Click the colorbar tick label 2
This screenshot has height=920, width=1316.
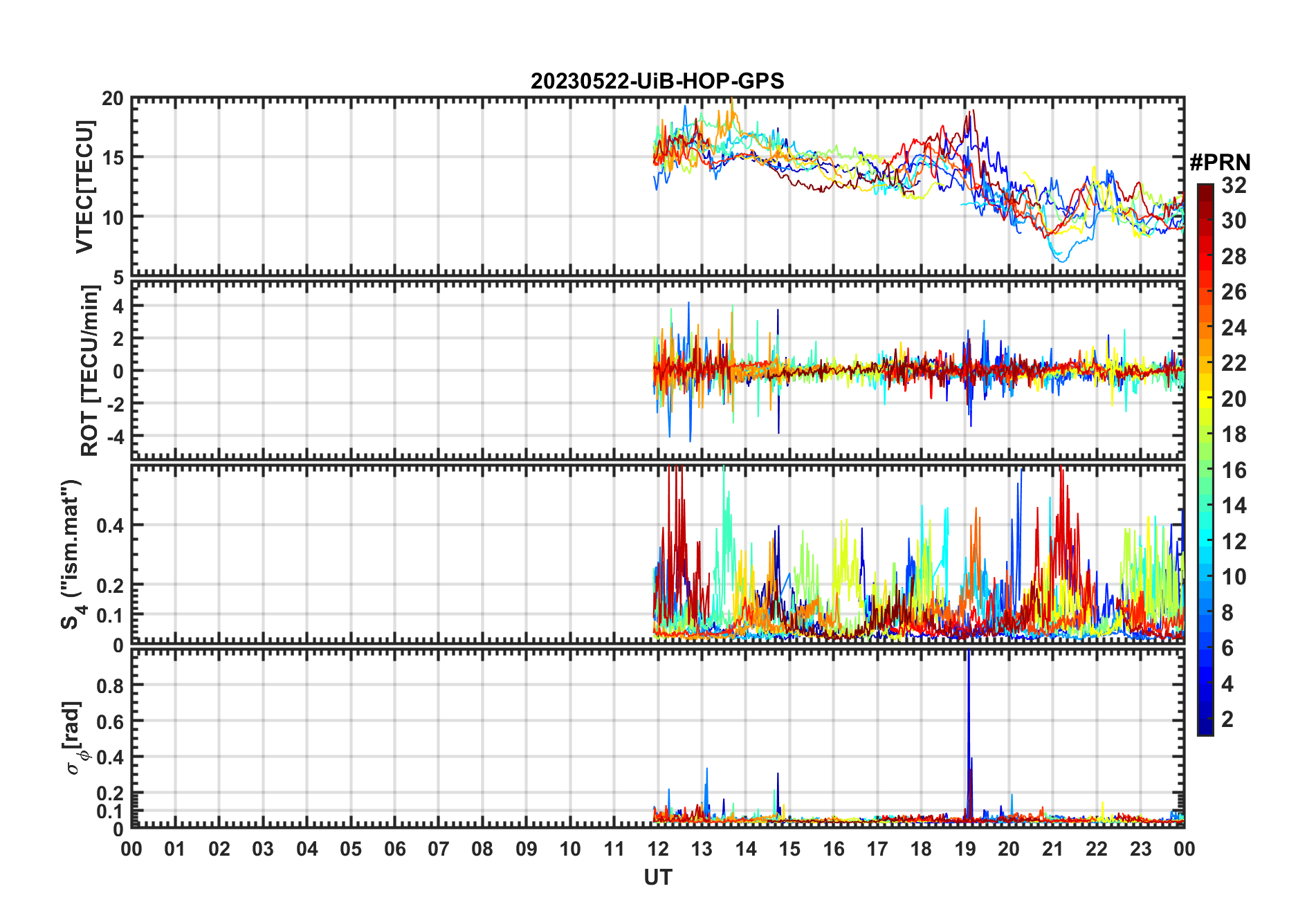(x=1227, y=719)
